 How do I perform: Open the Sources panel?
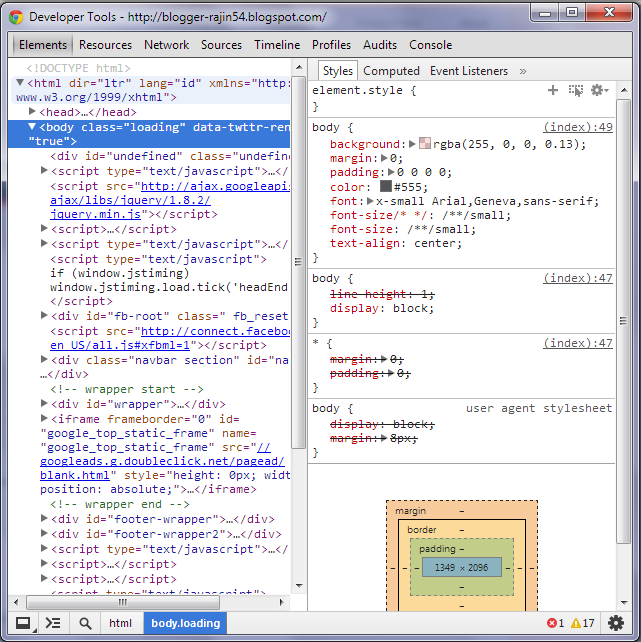[221, 45]
